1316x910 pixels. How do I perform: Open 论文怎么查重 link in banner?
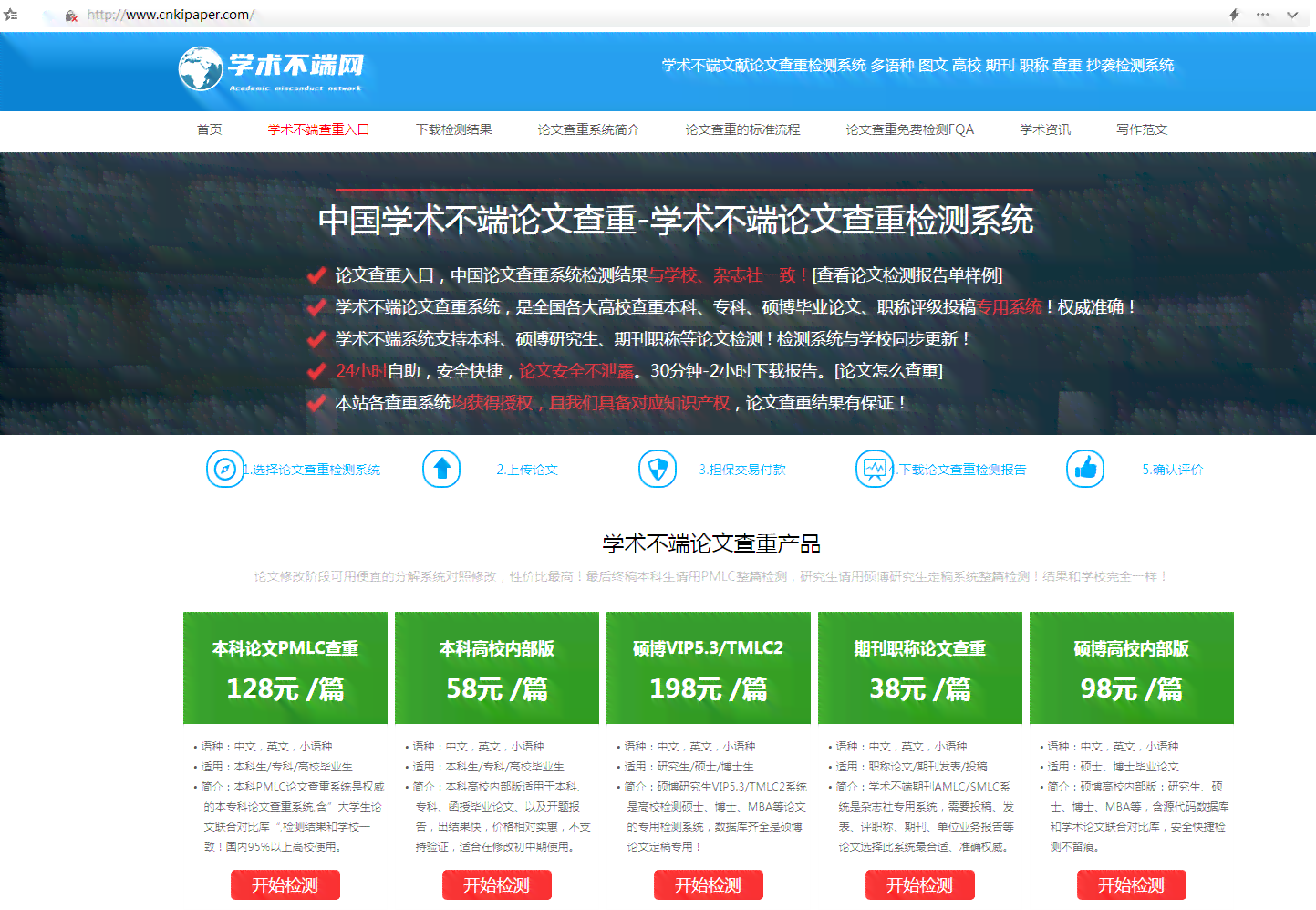click(x=889, y=371)
